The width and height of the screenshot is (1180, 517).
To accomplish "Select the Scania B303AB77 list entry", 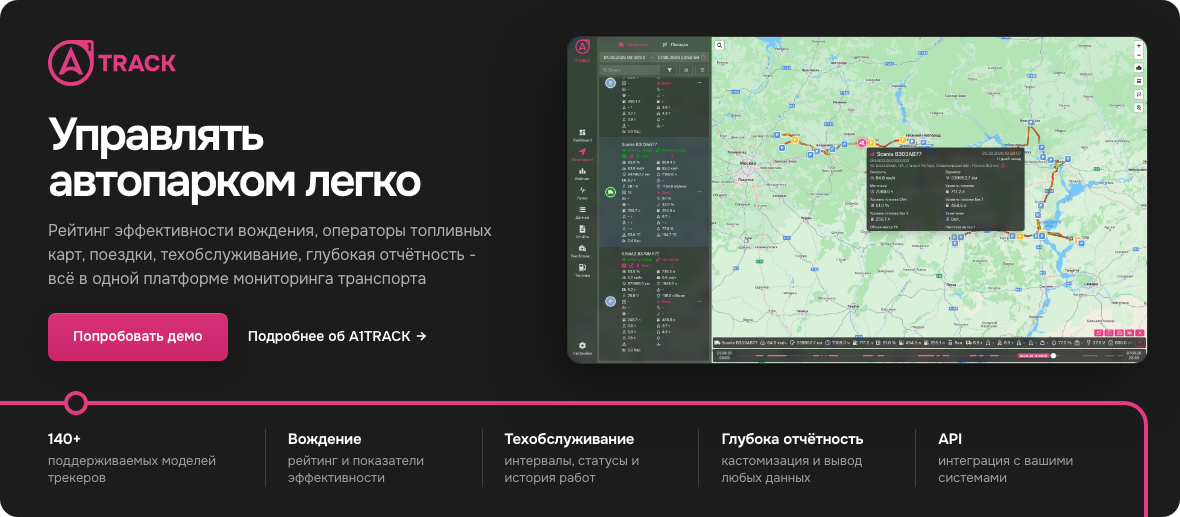I will (x=654, y=192).
